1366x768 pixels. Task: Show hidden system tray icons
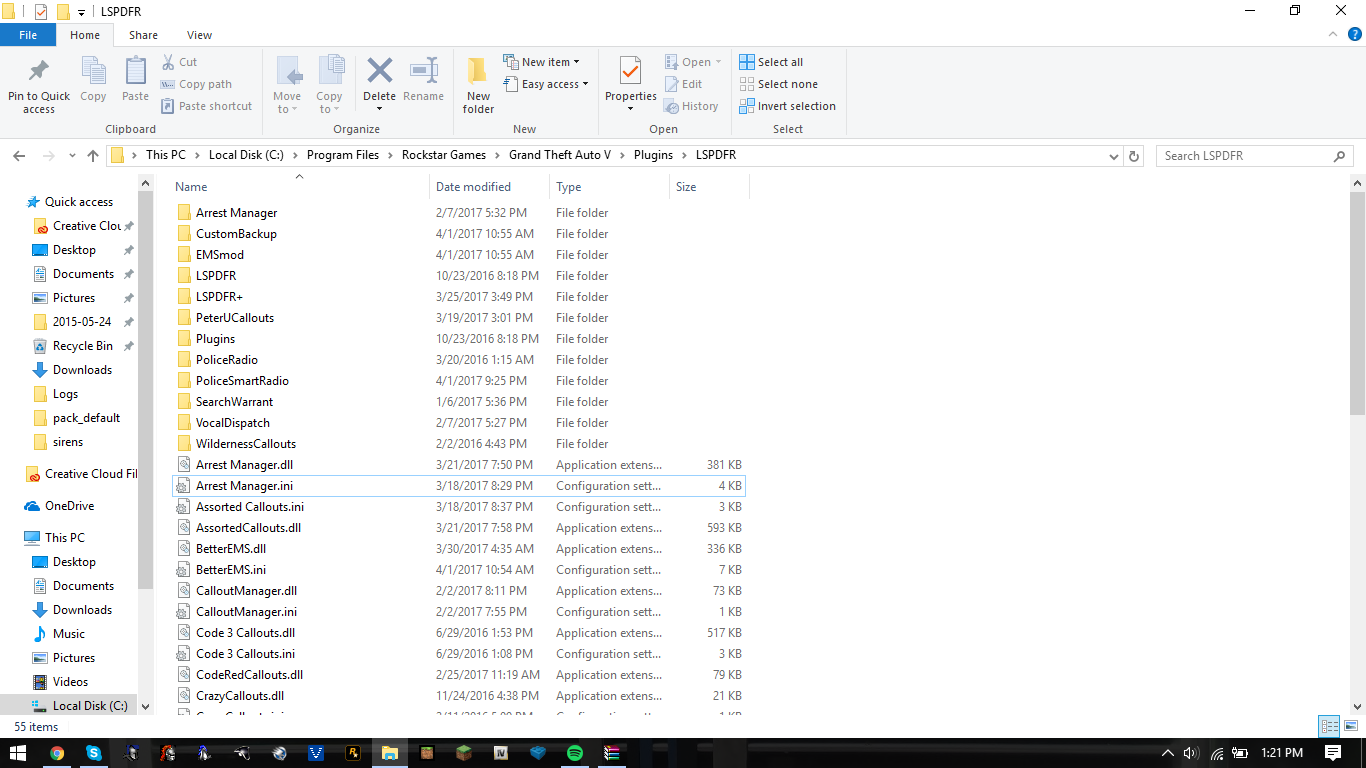click(1167, 753)
